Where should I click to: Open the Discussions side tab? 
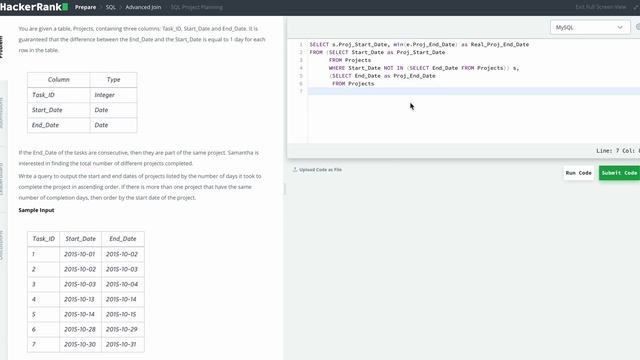[2, 245]
